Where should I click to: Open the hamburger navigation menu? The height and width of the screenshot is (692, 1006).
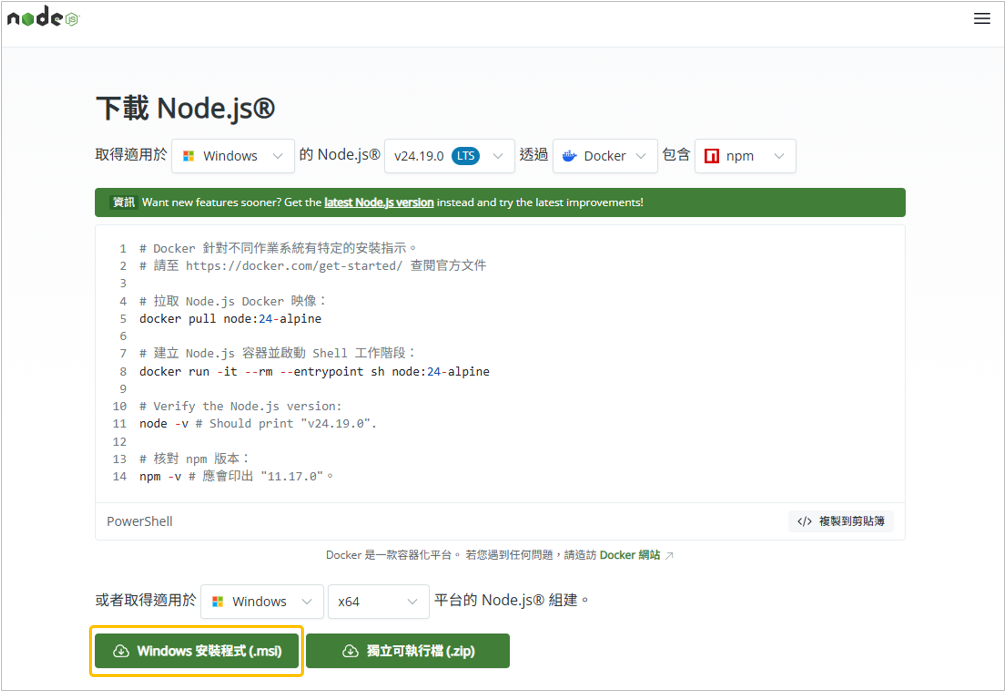click(x=982, y=19)
